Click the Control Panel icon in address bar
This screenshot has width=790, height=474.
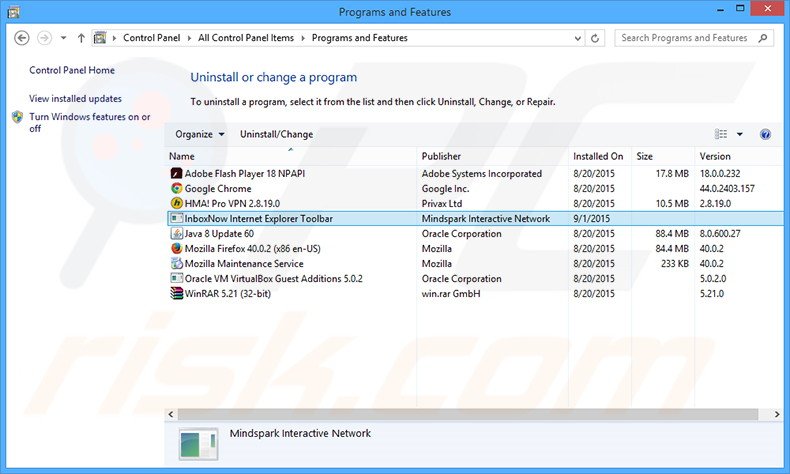click(x=100, y=38)
